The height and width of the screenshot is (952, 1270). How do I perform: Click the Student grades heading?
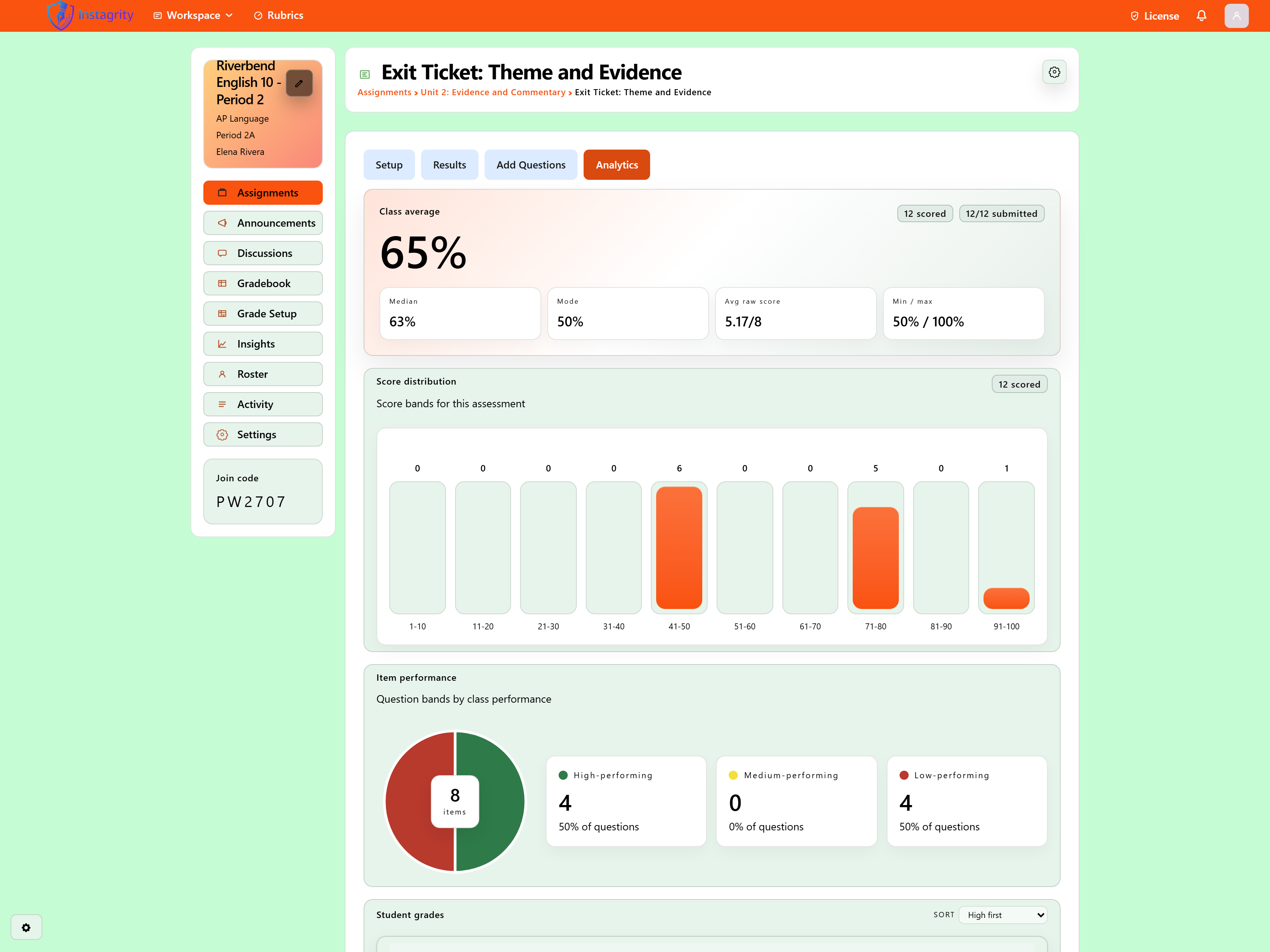click(410, 915)
